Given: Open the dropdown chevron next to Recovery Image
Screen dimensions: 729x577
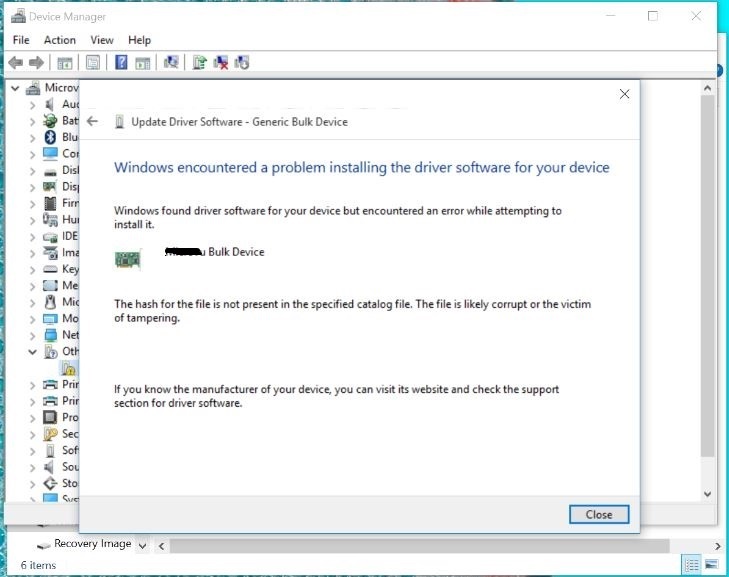Looking at the screenshot, I should (x=142, y=545).
